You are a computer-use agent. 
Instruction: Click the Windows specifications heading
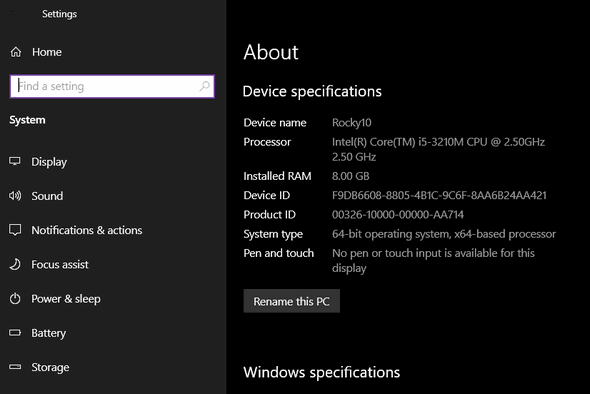(321, 373)
